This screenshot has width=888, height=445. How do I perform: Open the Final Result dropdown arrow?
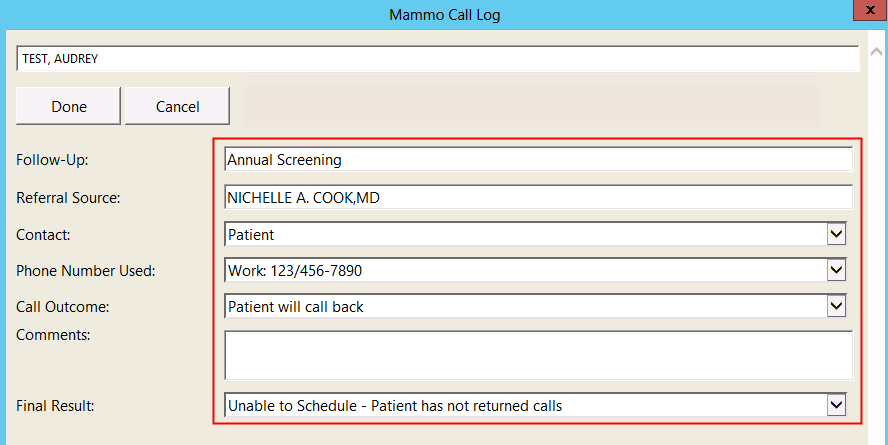tap(836, 405)
